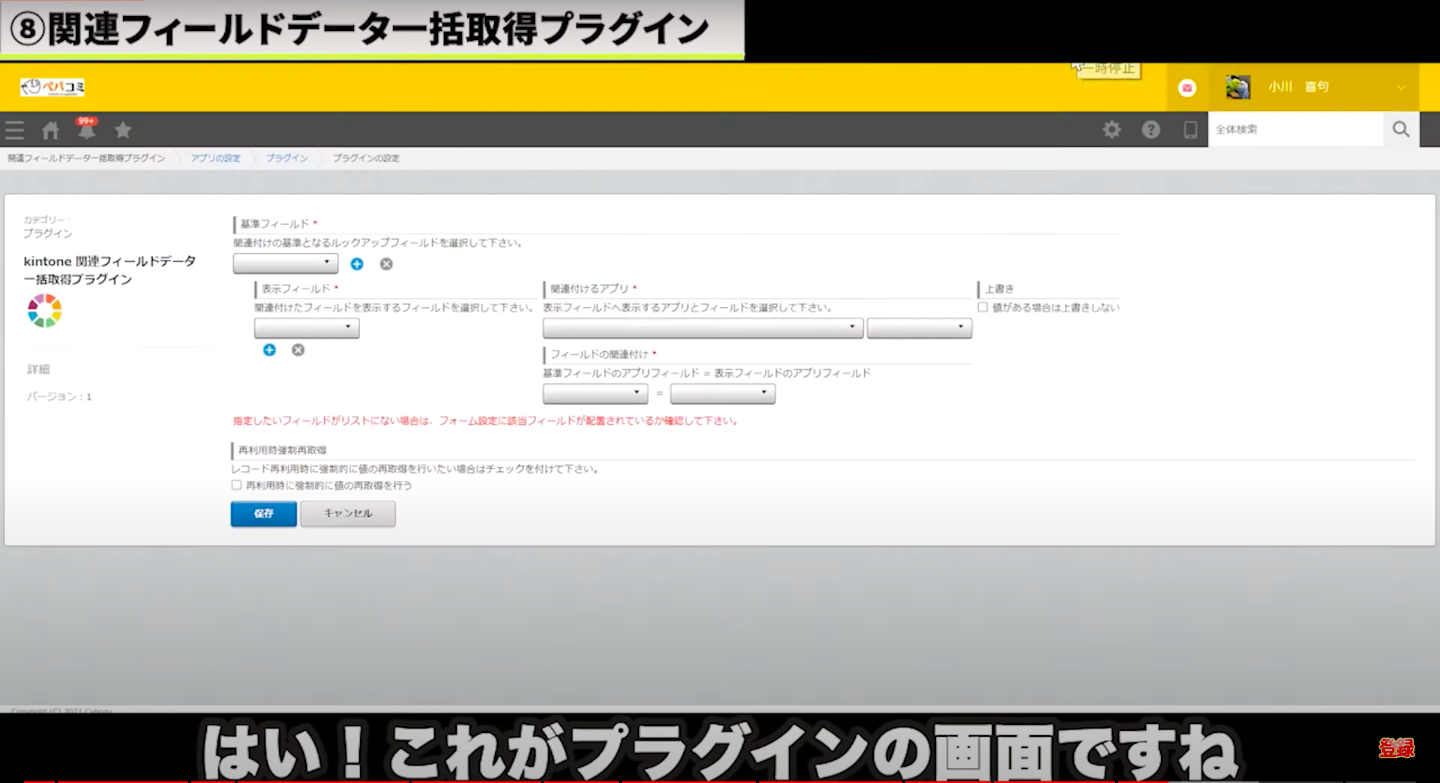
Task: Click the mobile view phone icon
Action: (x=1190, y=129)
